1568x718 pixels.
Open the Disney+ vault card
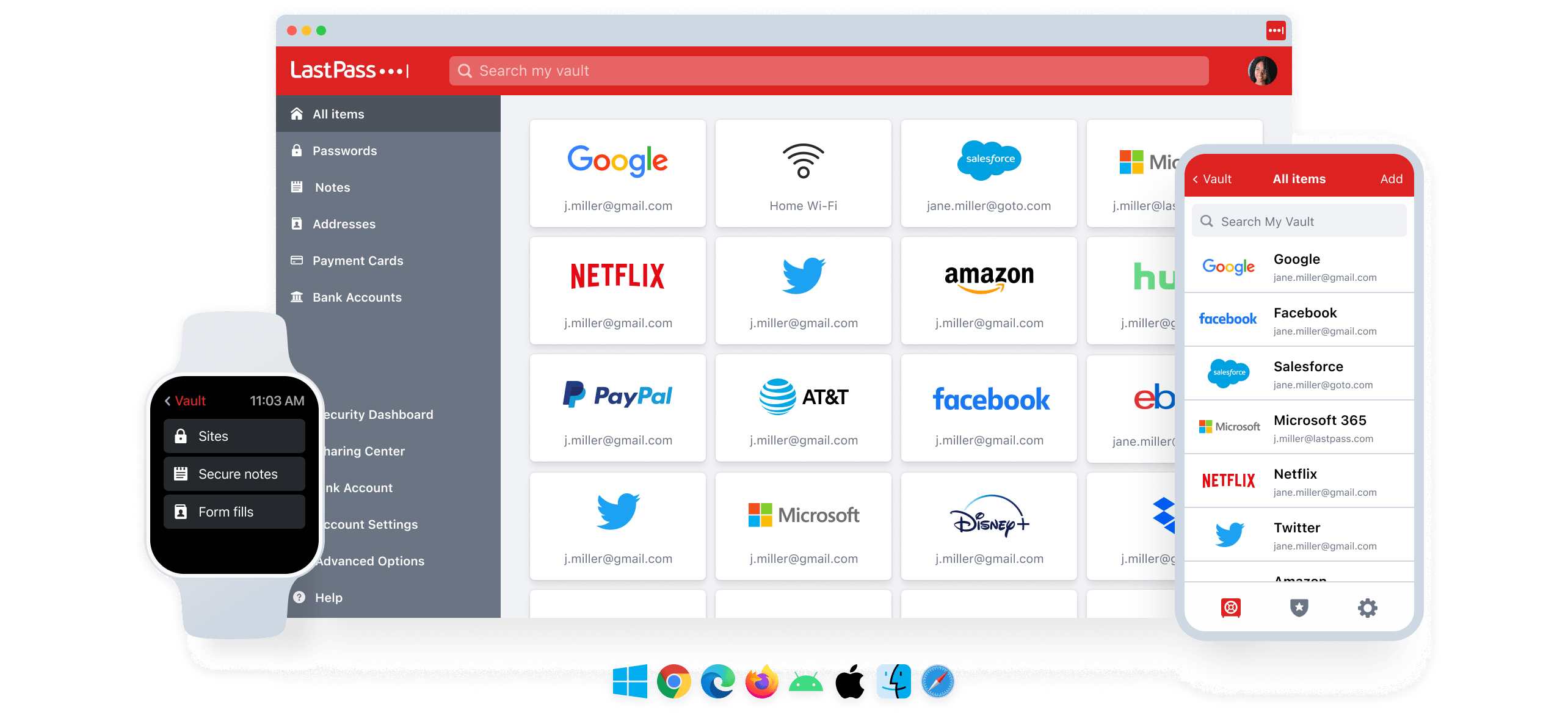click(989, 526)
